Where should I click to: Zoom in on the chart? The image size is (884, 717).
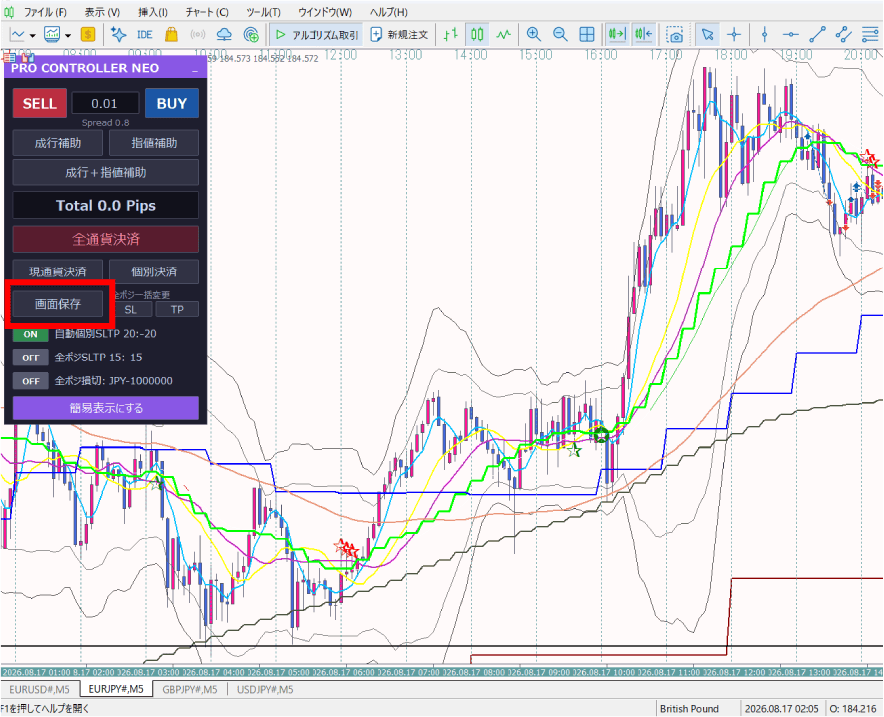pos(533,35)
